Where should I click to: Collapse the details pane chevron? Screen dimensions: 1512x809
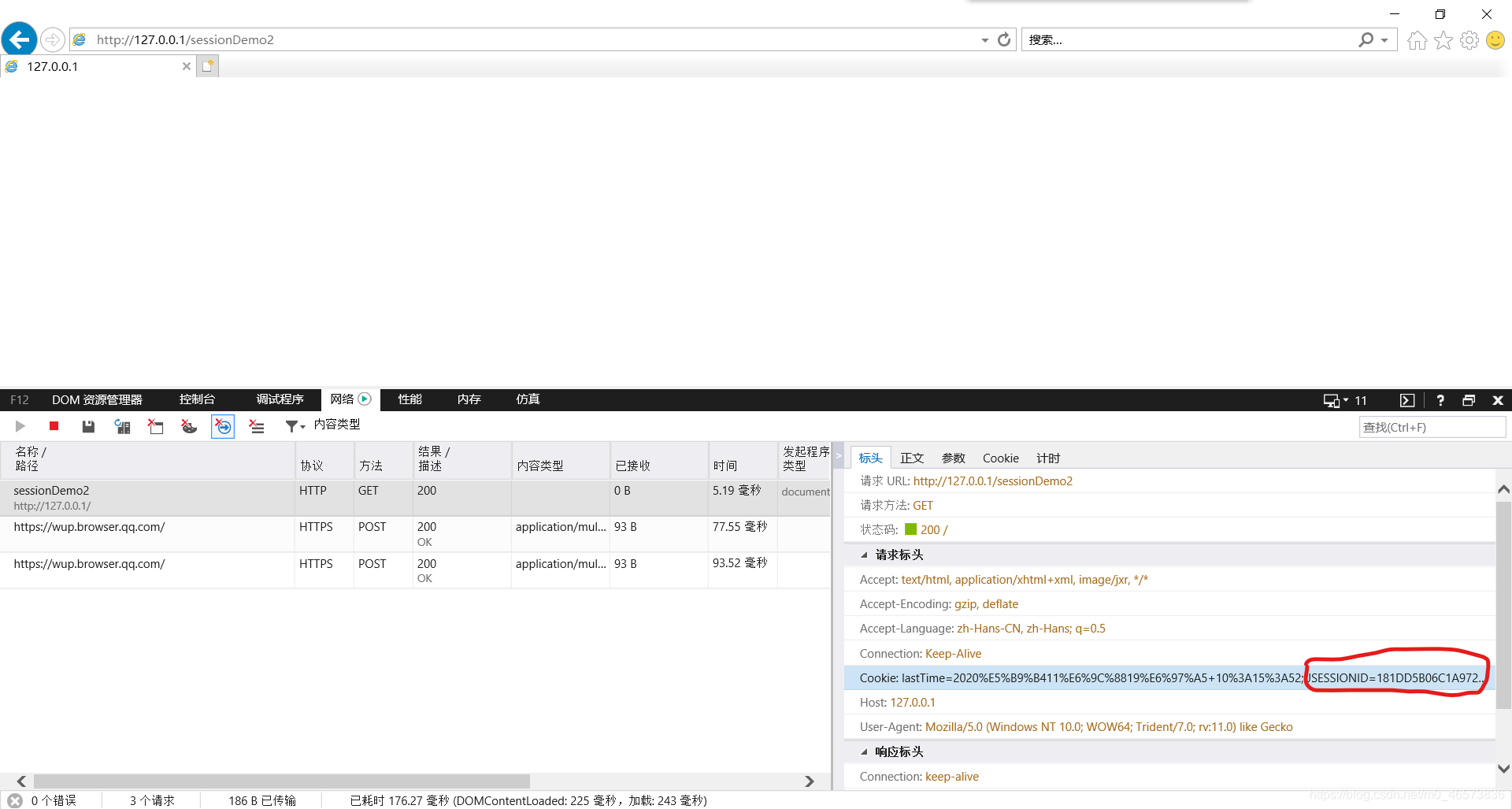(x=839, y=456)
